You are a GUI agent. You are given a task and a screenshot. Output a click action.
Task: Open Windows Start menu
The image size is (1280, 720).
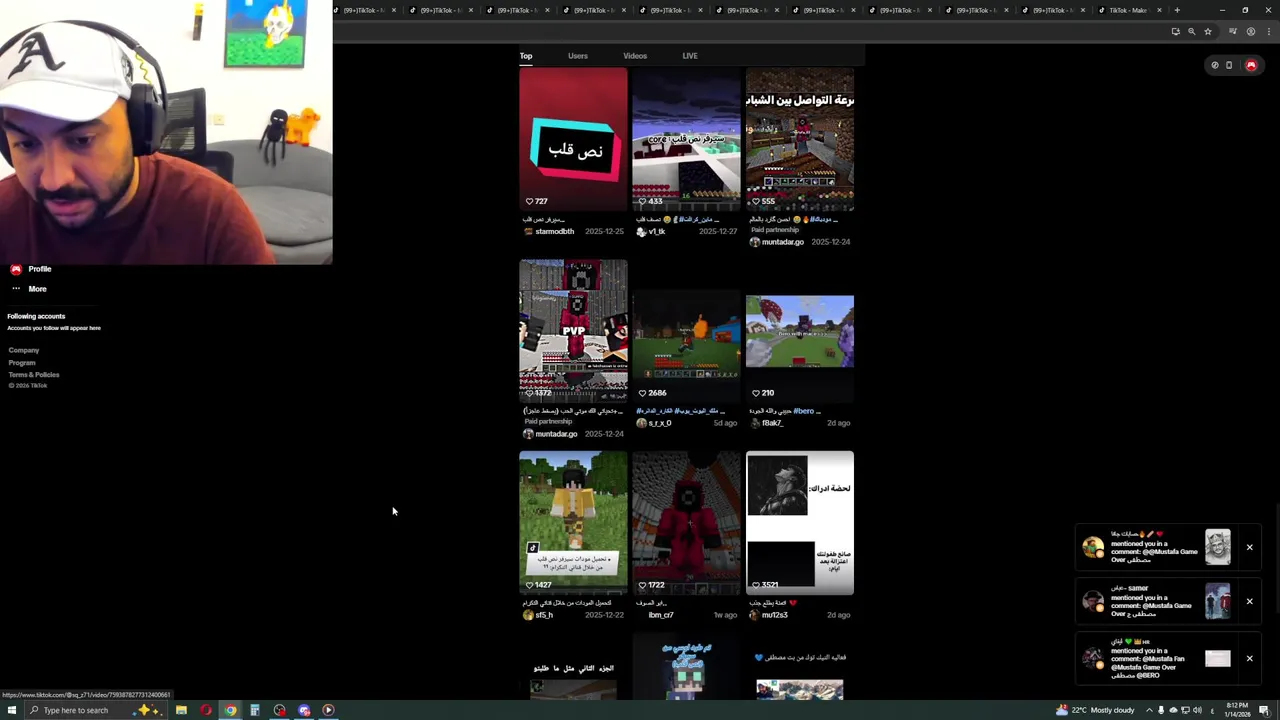(x=12, y=710)
